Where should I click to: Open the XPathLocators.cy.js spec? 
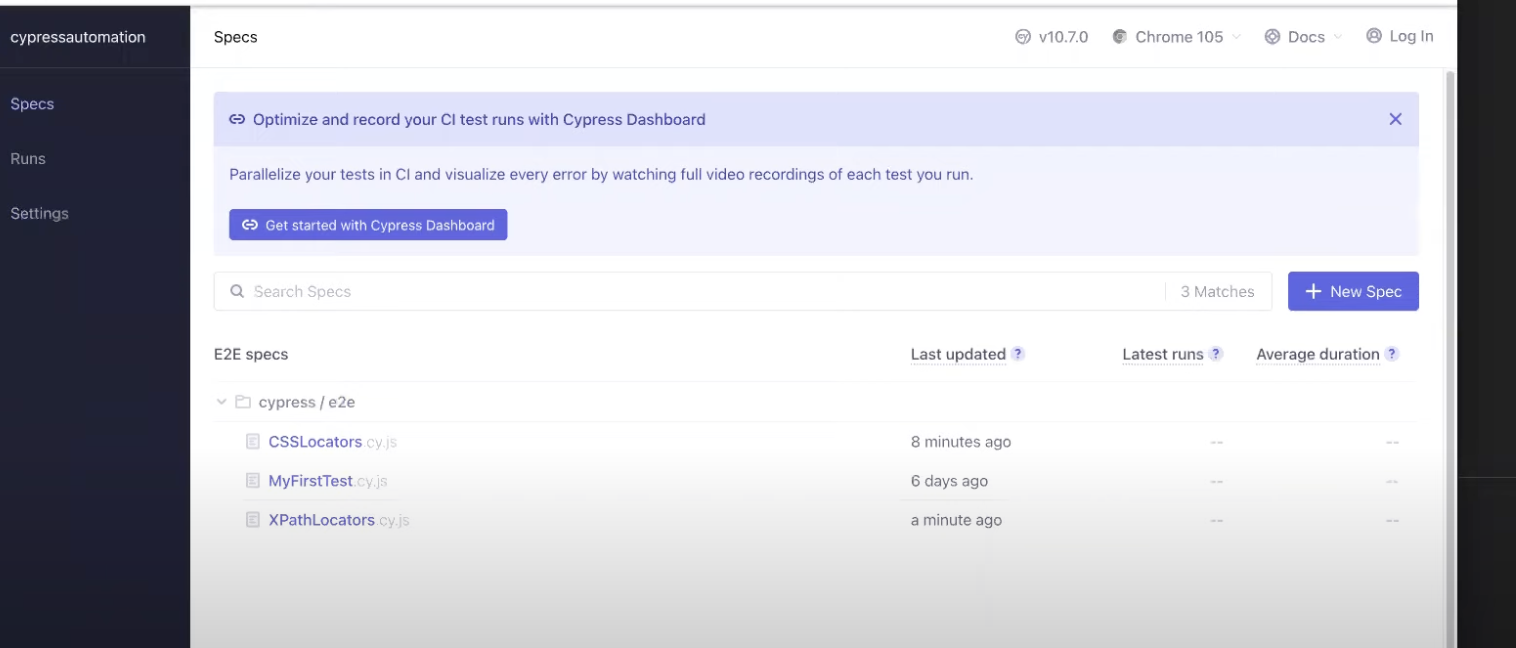tap(339, 520)
